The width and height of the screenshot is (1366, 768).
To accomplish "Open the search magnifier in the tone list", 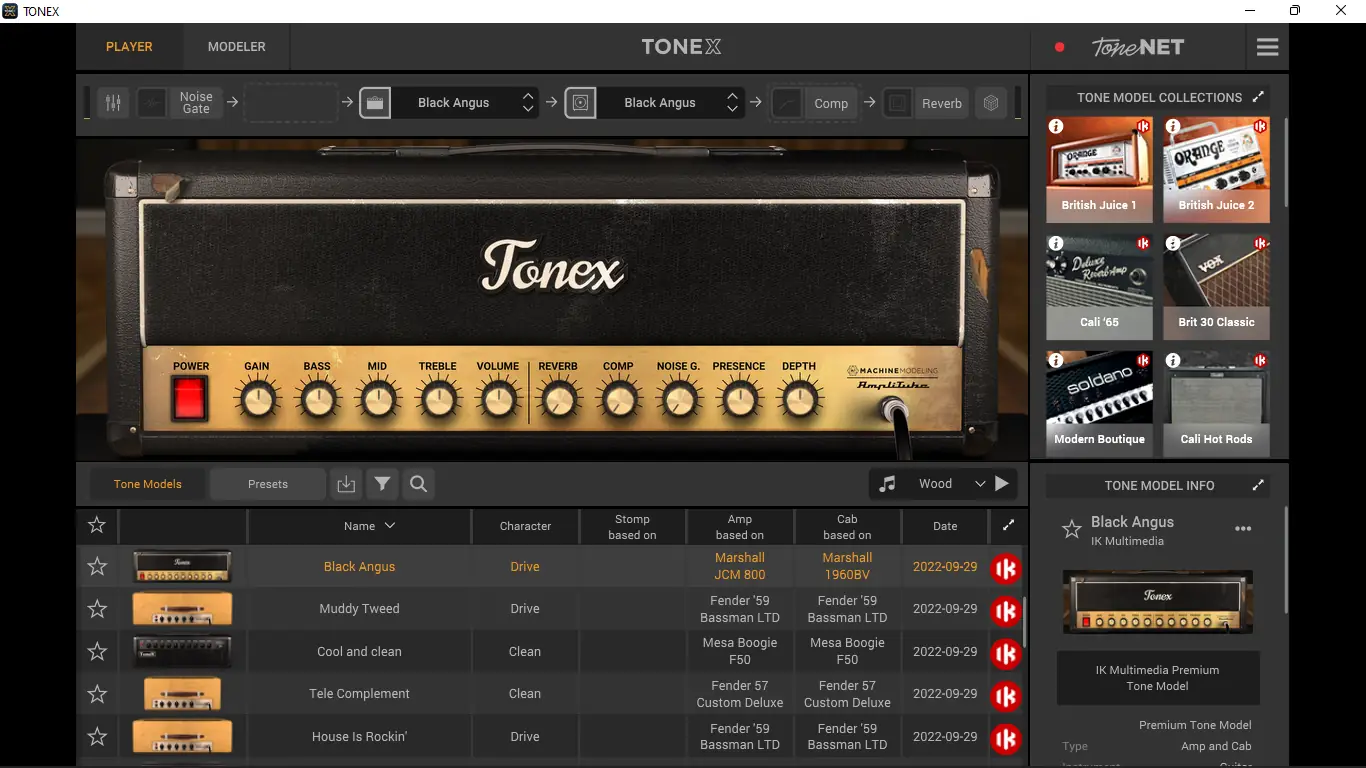I will click(x=418, y=483).
